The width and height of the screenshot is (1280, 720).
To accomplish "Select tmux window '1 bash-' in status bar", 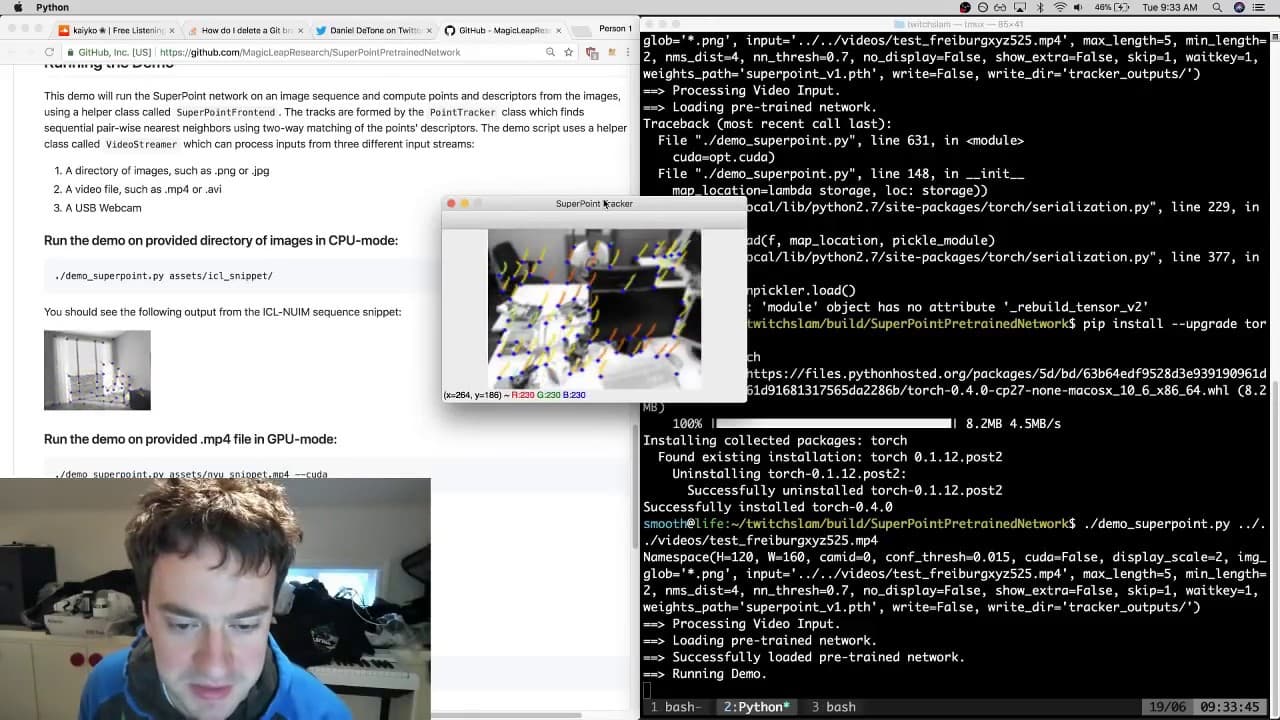I will click(x=675, y=707).
